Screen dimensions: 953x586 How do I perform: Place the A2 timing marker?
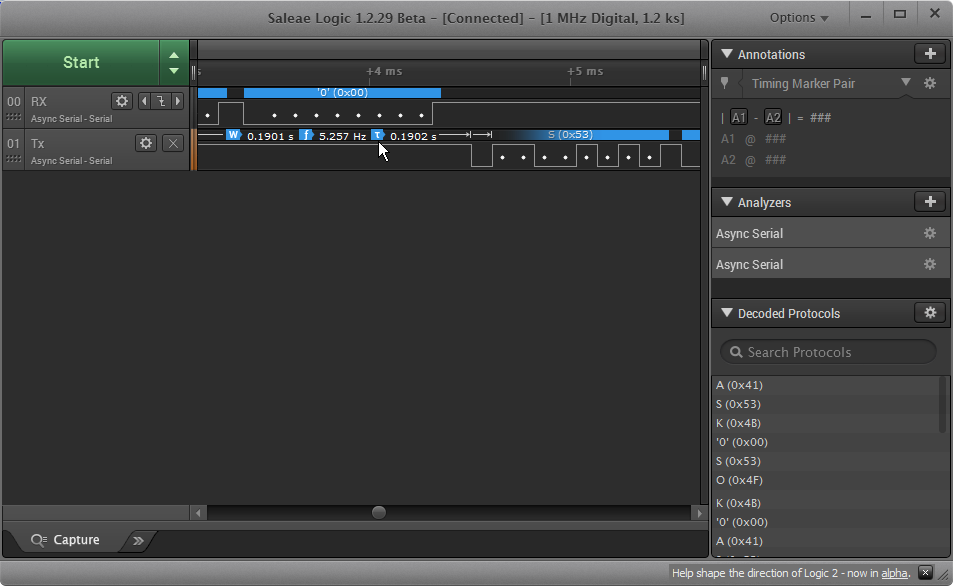(772, 117)
